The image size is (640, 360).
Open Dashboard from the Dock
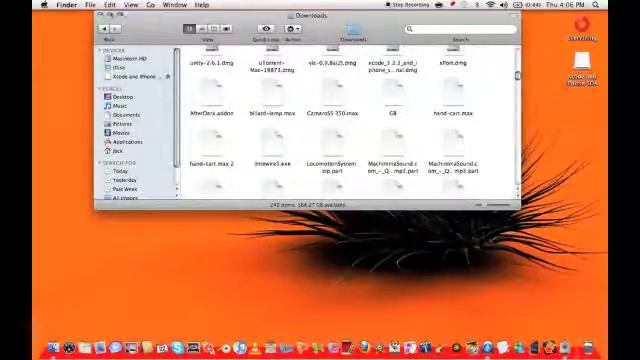coord(69,348)
